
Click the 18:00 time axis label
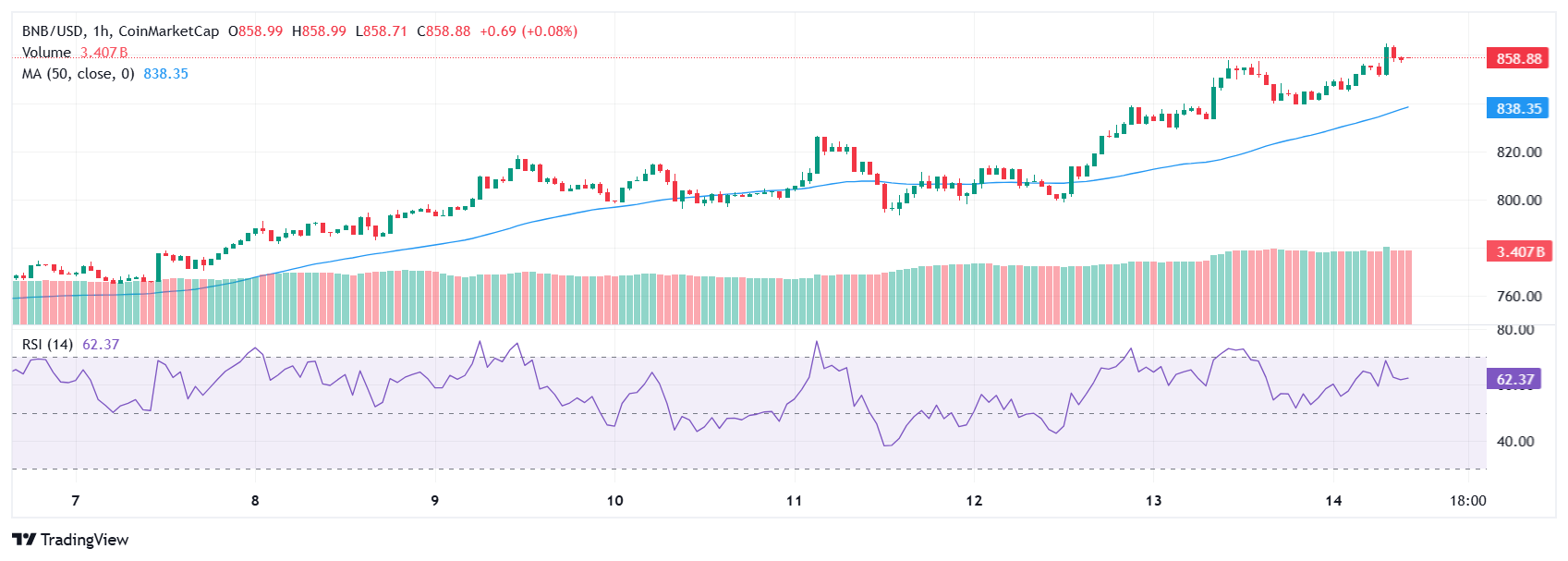tap(1467, 501)
